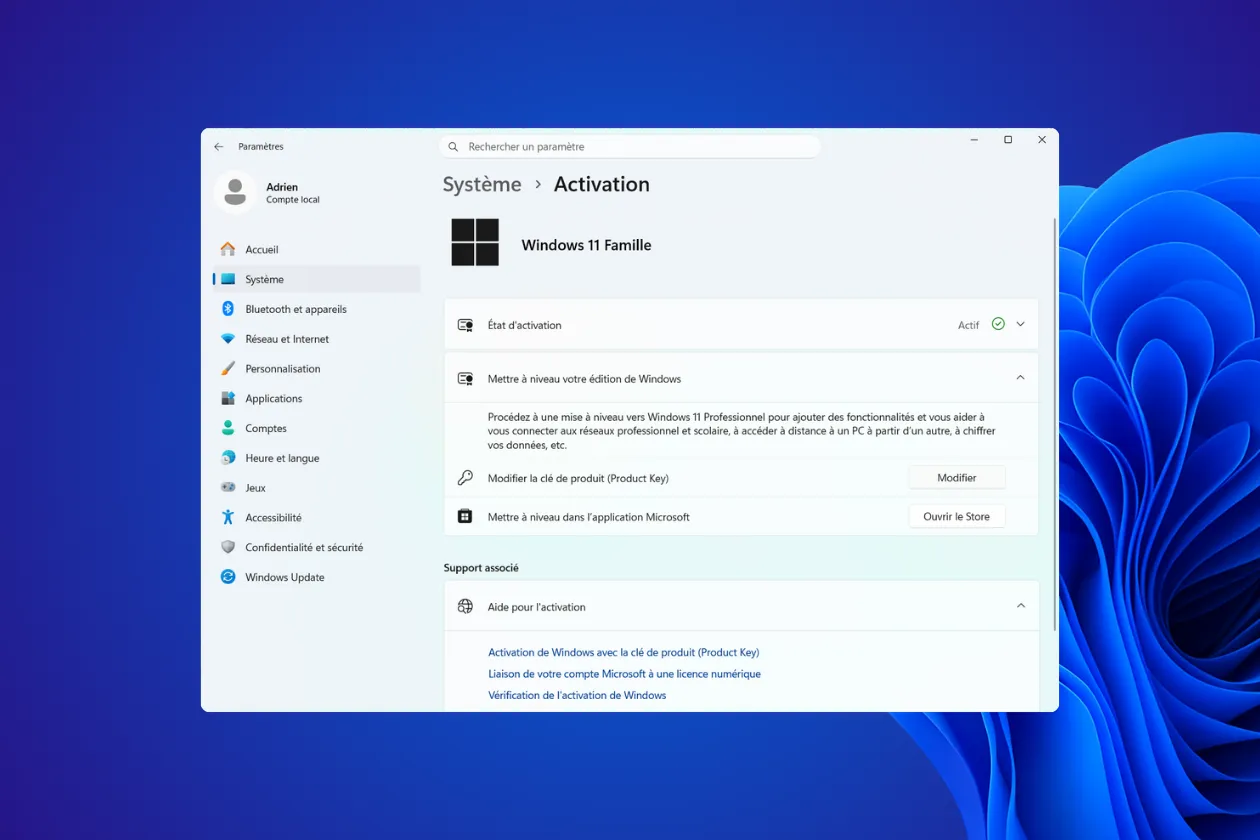This screenshot has width=1260, height=840.
Task: Click the Rechercher un paramètre field
Action: click(630, 146)
